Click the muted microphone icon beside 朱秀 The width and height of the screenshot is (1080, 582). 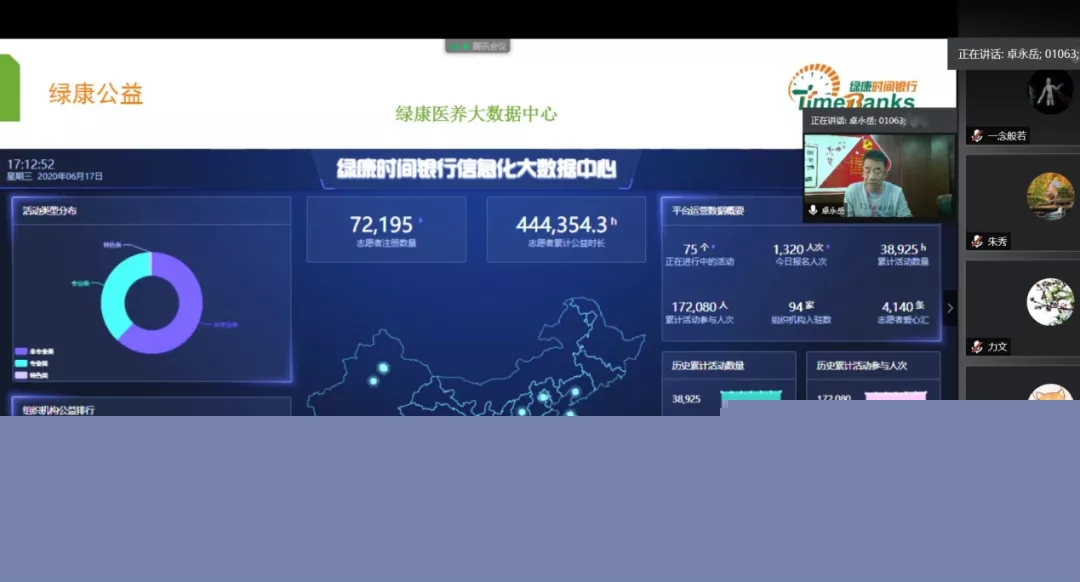tap(976, 241)
